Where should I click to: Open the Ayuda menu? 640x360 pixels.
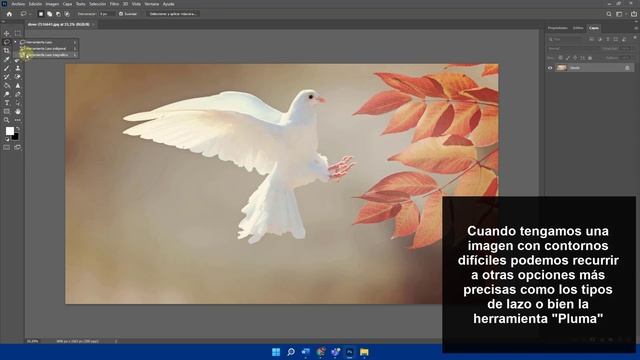169,4
